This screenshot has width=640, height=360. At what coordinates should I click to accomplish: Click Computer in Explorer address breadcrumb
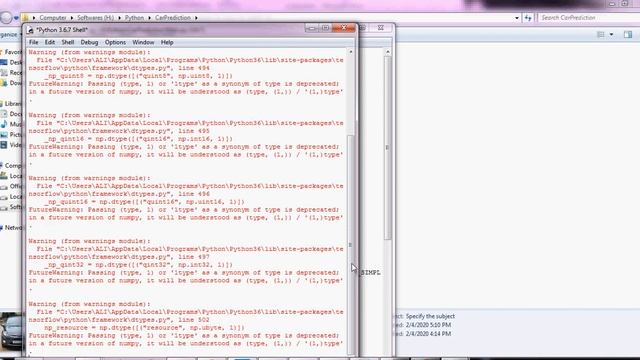click(x=53, y=18)
